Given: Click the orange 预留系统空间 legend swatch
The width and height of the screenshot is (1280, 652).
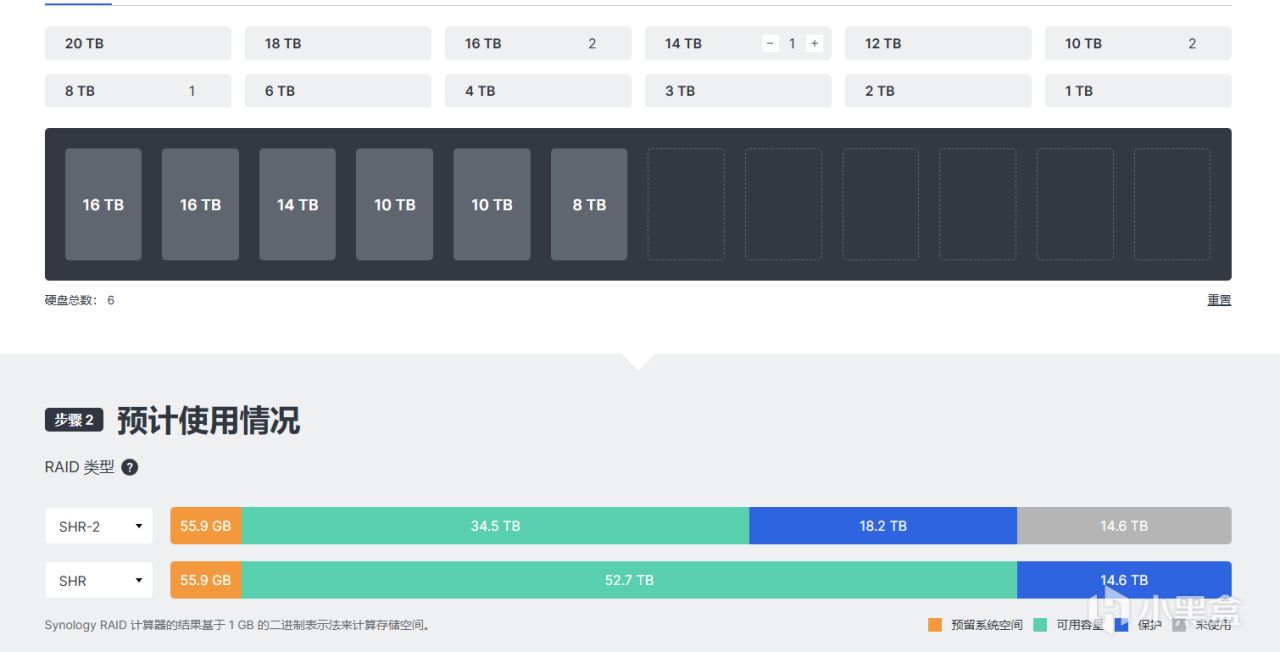Looking at the screenshot, I should pyautogui.click(x=935, y=625).
